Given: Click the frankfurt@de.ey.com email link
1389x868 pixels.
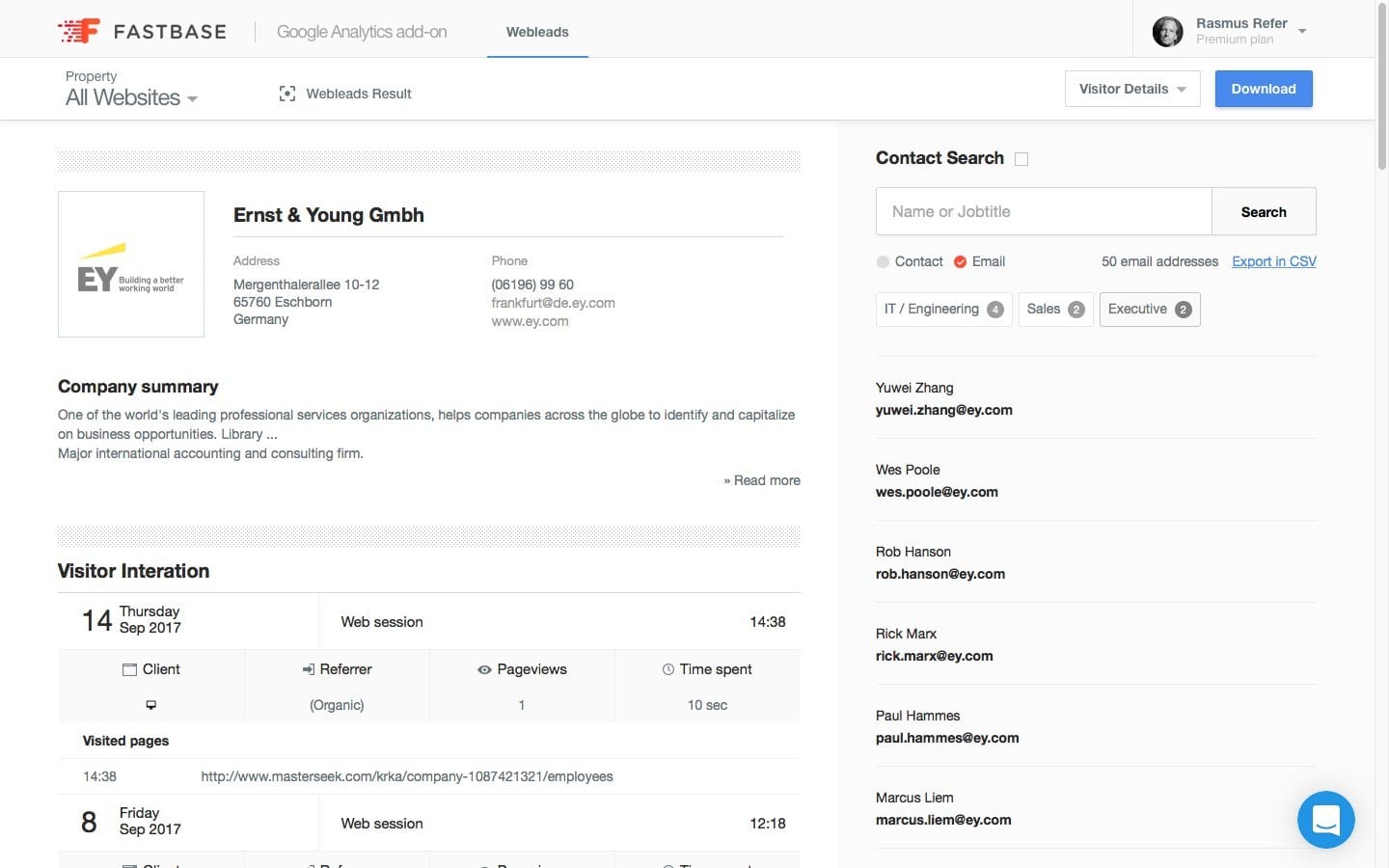Looking at the screenshot, I should [553, 303].
